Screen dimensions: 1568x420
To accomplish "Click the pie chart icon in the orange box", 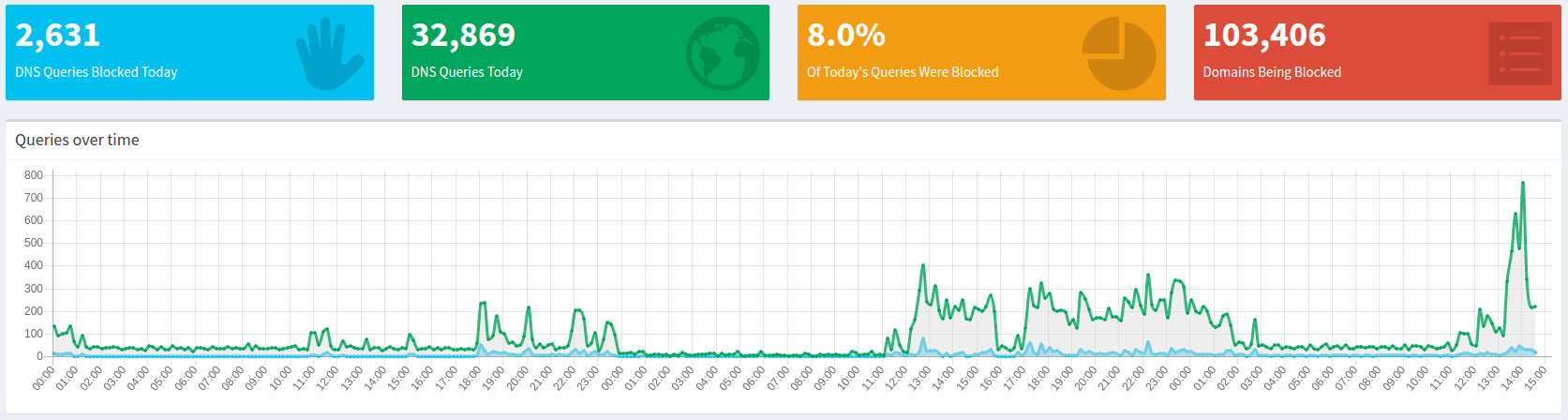I will click(x=1118, y=53).
